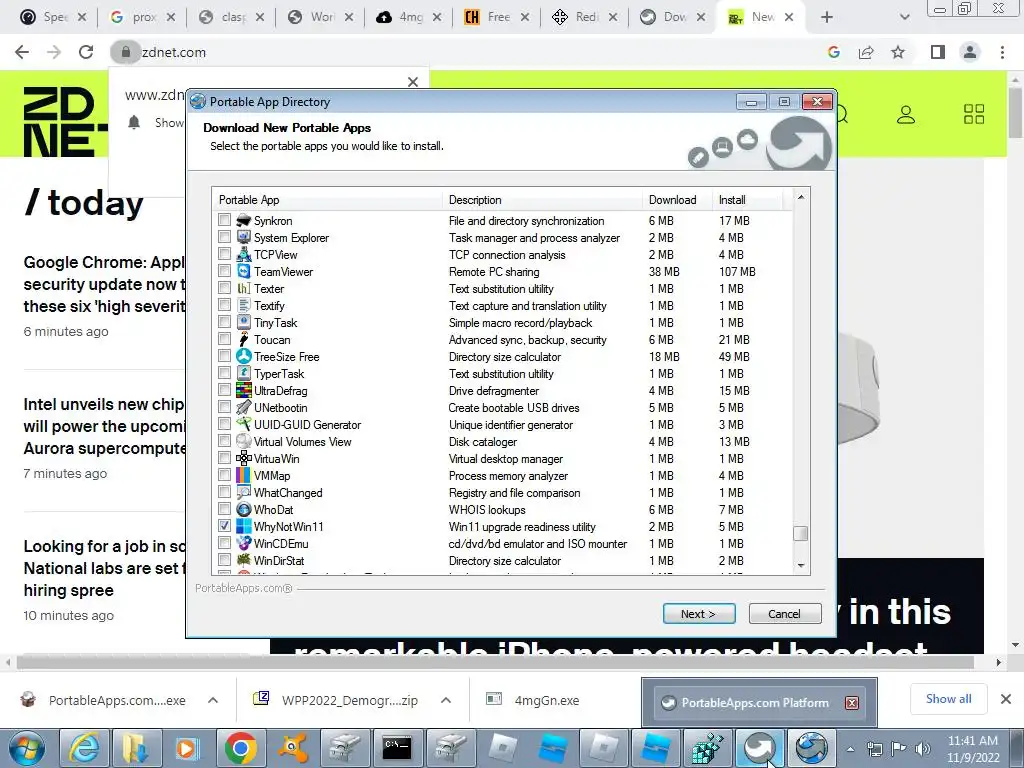Select the Virtual Volumes View row text

(302, 442)
